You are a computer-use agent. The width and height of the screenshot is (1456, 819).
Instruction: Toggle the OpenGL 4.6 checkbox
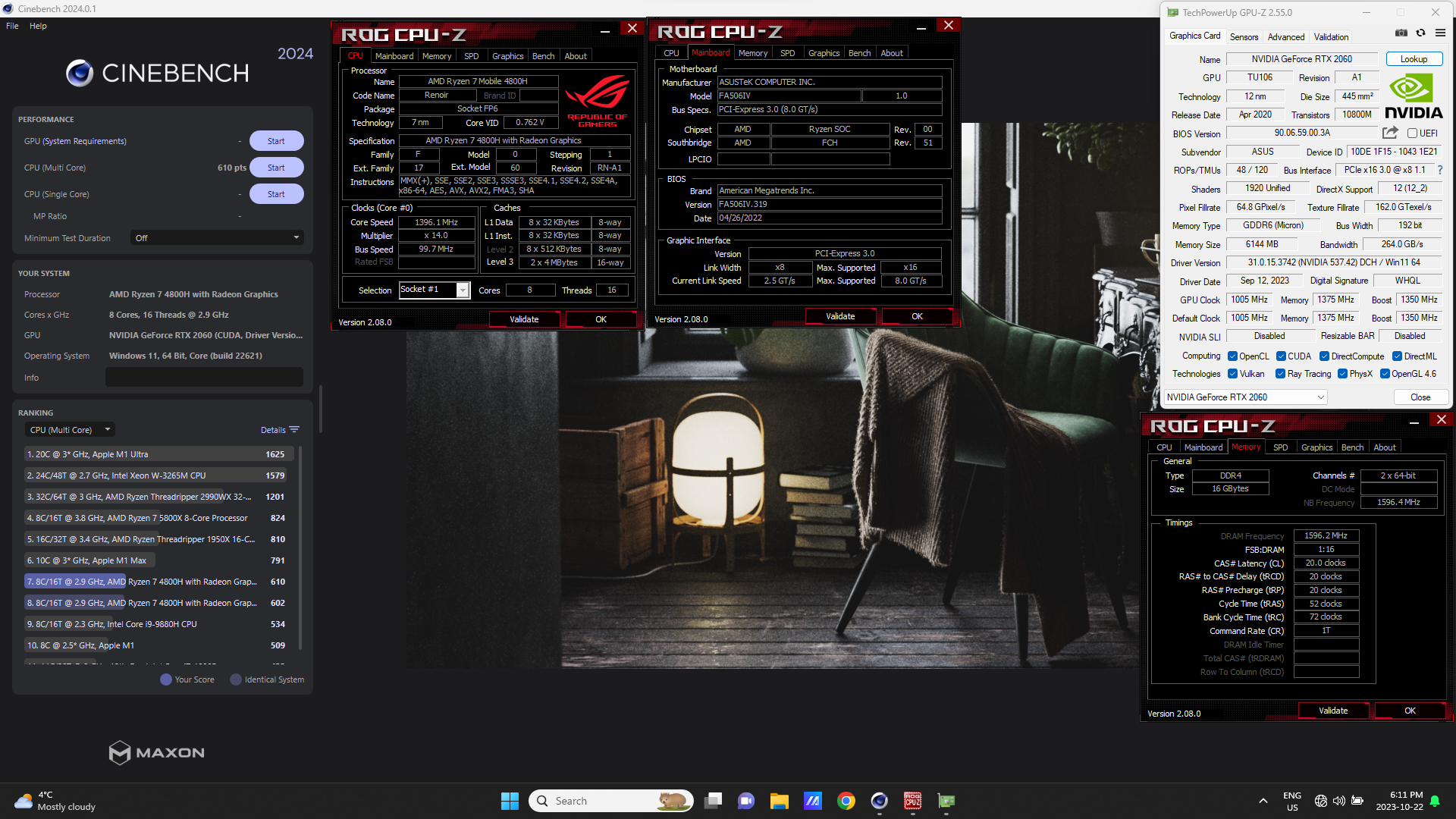(1385, 374)
